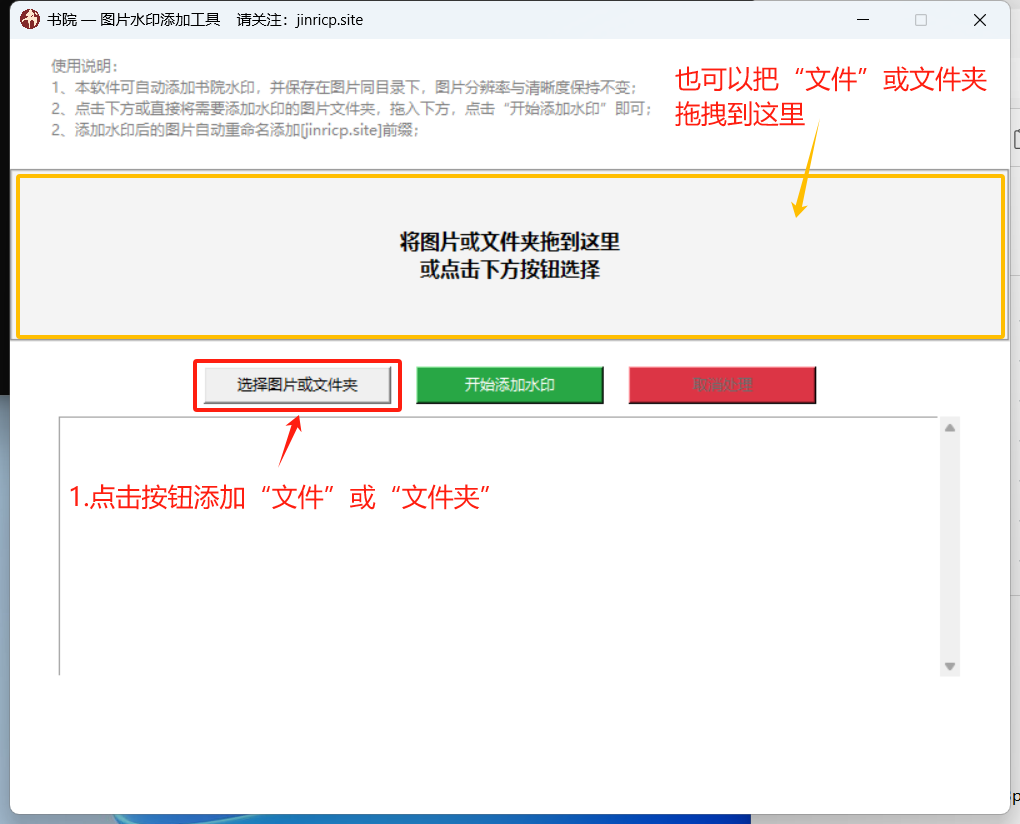Screen dimensions: 1020x824
Task: Click the scrollbar down arrow
Action: tap(949, 665)
